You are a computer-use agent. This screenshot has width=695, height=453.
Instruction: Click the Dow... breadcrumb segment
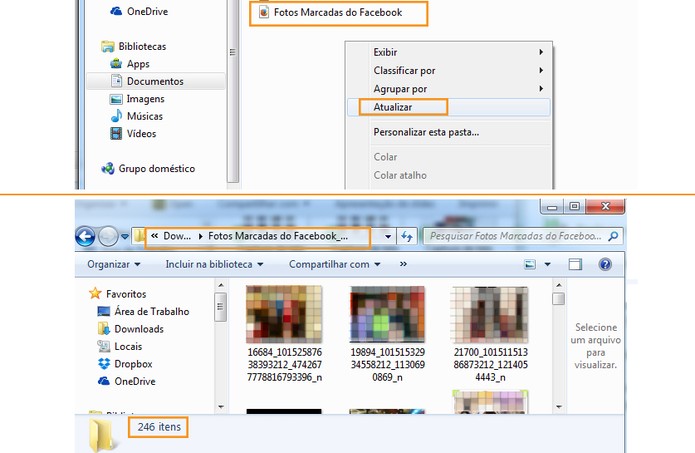coord(177,236)
